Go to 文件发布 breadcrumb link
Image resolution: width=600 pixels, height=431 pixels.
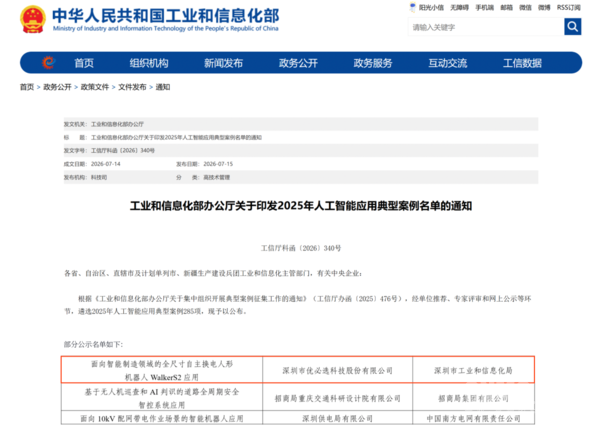coord(132,87)
